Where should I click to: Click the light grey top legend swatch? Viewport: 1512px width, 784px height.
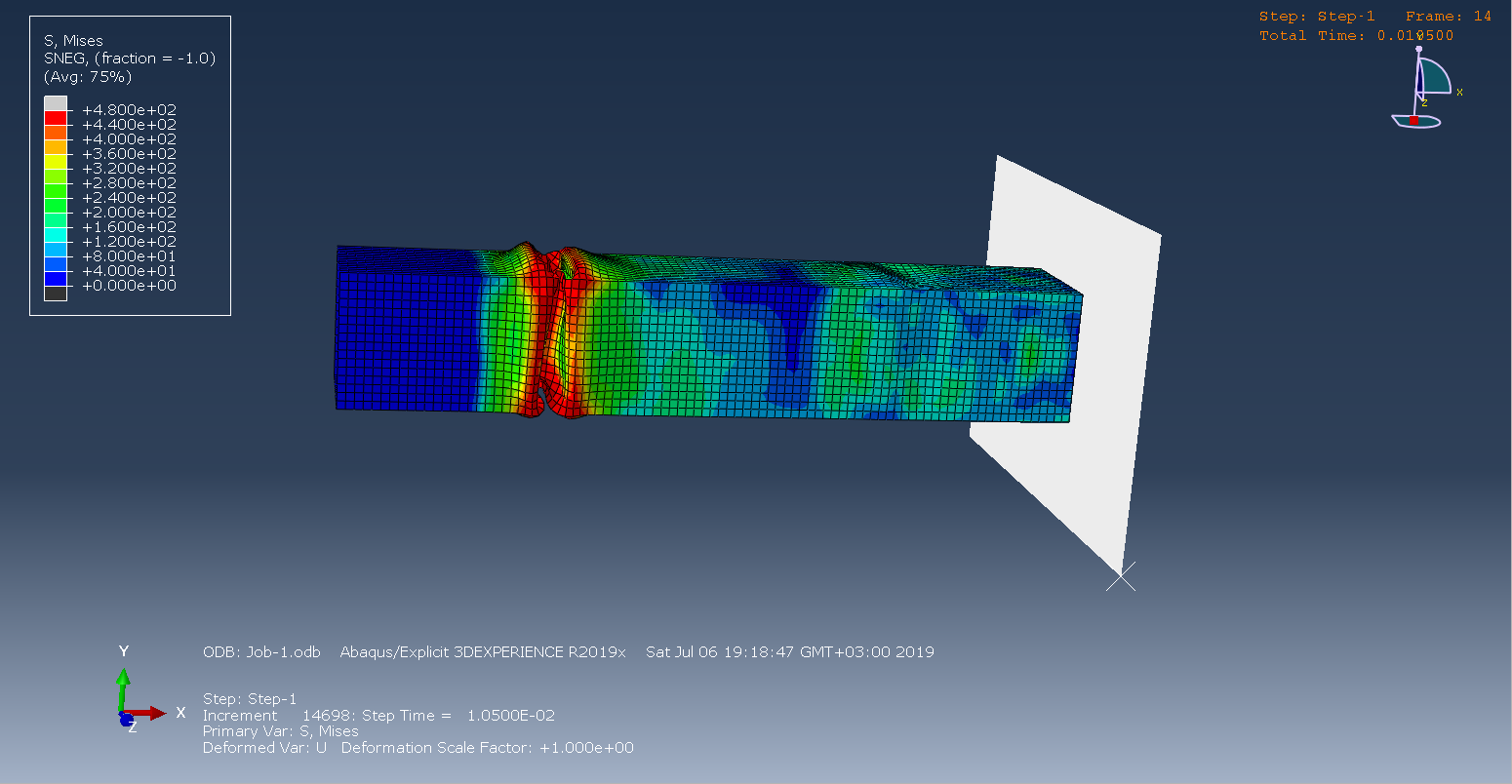point(56,102)
